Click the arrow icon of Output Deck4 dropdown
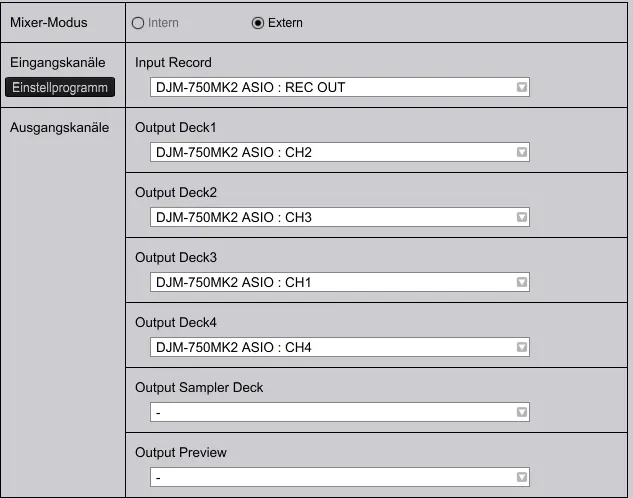633x498 pixels. tap(521, 347)
